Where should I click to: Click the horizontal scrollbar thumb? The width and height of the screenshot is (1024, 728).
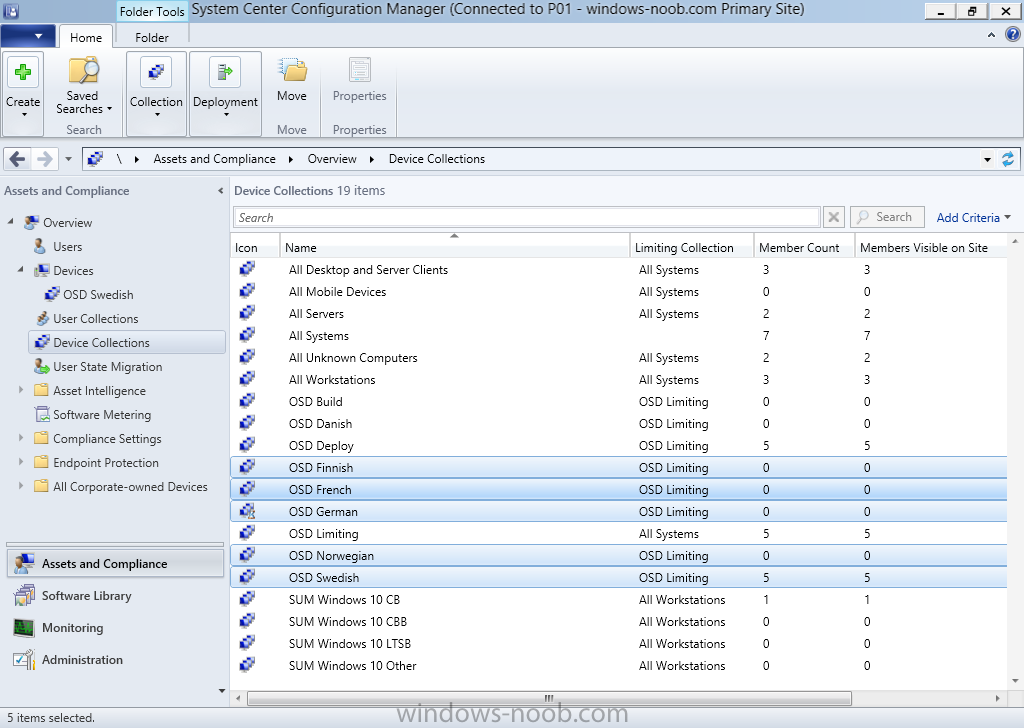[549, 698]
